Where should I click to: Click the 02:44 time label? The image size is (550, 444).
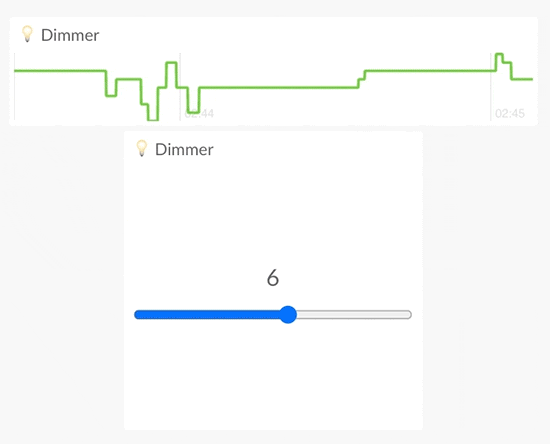tap(199, 114)
